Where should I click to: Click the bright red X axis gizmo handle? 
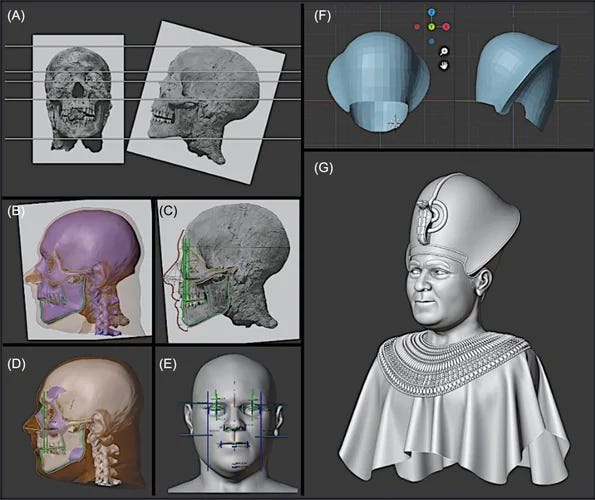click(x=446, y=27)
